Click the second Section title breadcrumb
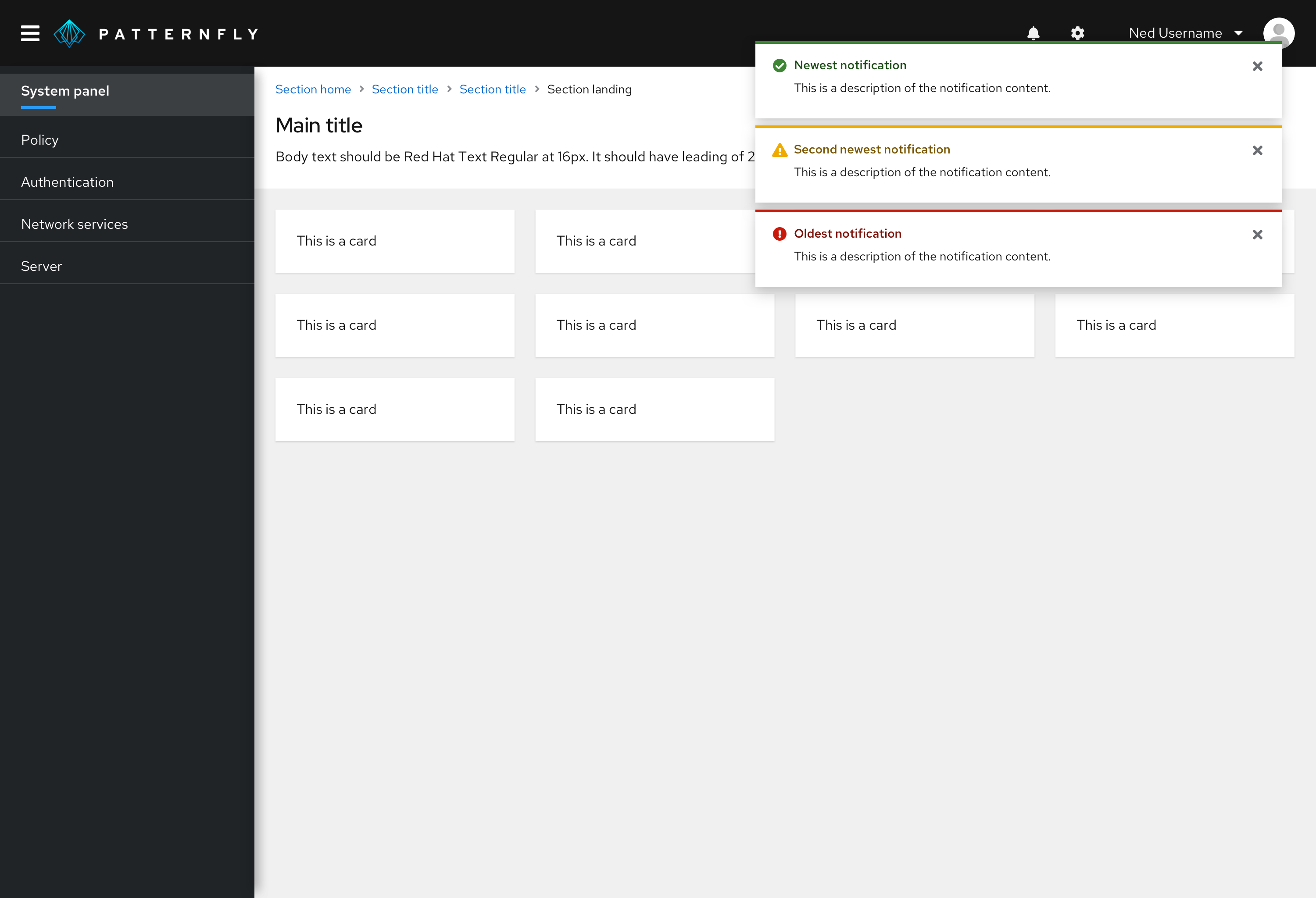The width and height of the screenshot is (1316, 898). (x=493, y=89)
